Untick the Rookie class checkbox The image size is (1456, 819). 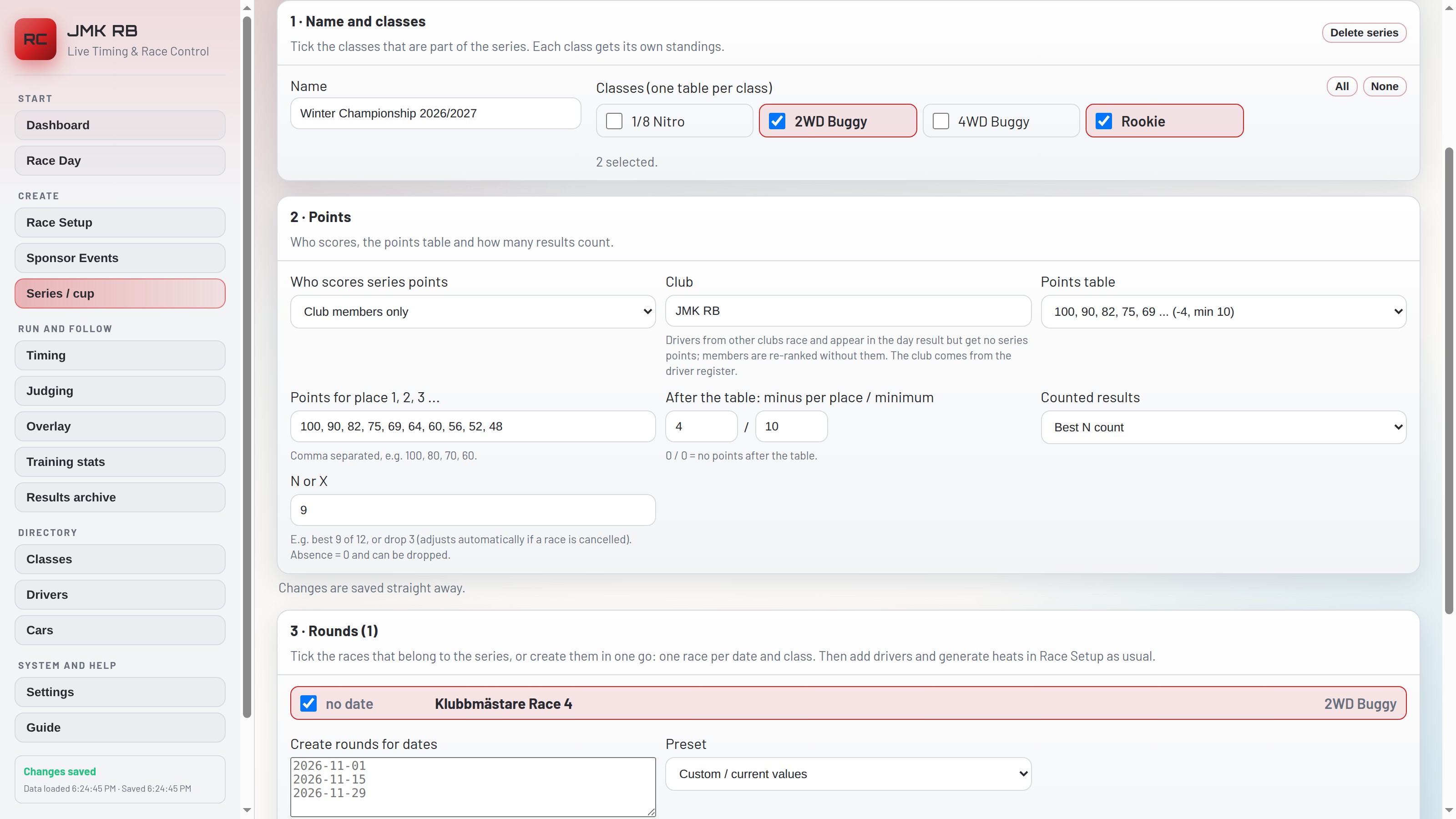tap(1104, 121)
